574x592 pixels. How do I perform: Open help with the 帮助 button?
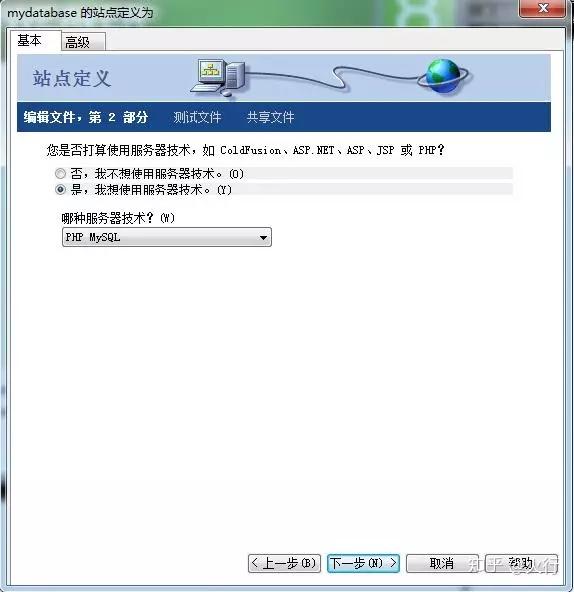point(521,563)
